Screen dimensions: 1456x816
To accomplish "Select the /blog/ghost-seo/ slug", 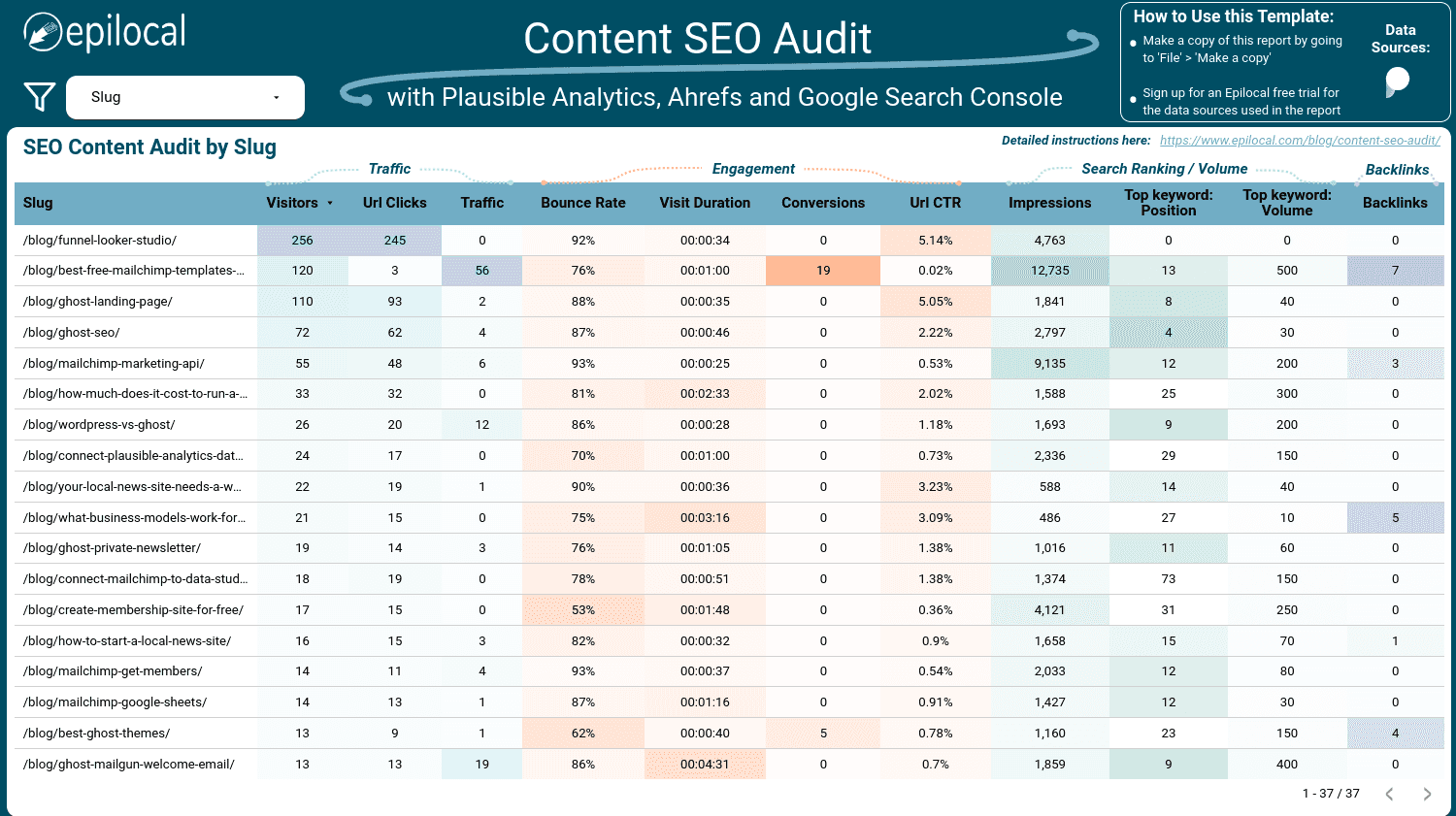I will (72, 333).
